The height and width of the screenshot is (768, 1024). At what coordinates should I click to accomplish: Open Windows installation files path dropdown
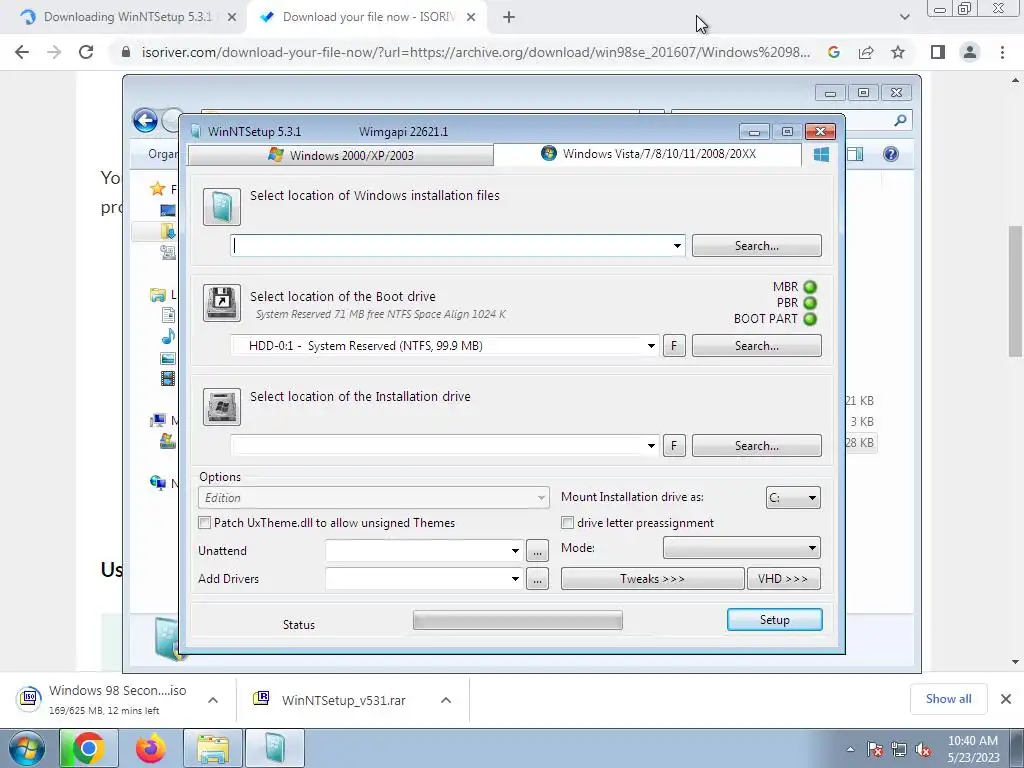(677, 246)
